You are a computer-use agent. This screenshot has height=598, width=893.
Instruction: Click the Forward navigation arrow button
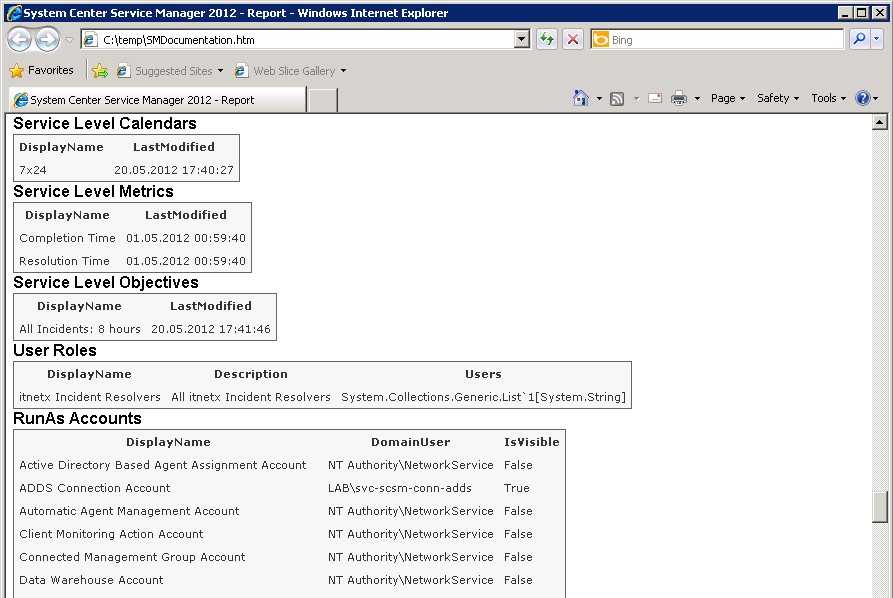coord(47,40)
